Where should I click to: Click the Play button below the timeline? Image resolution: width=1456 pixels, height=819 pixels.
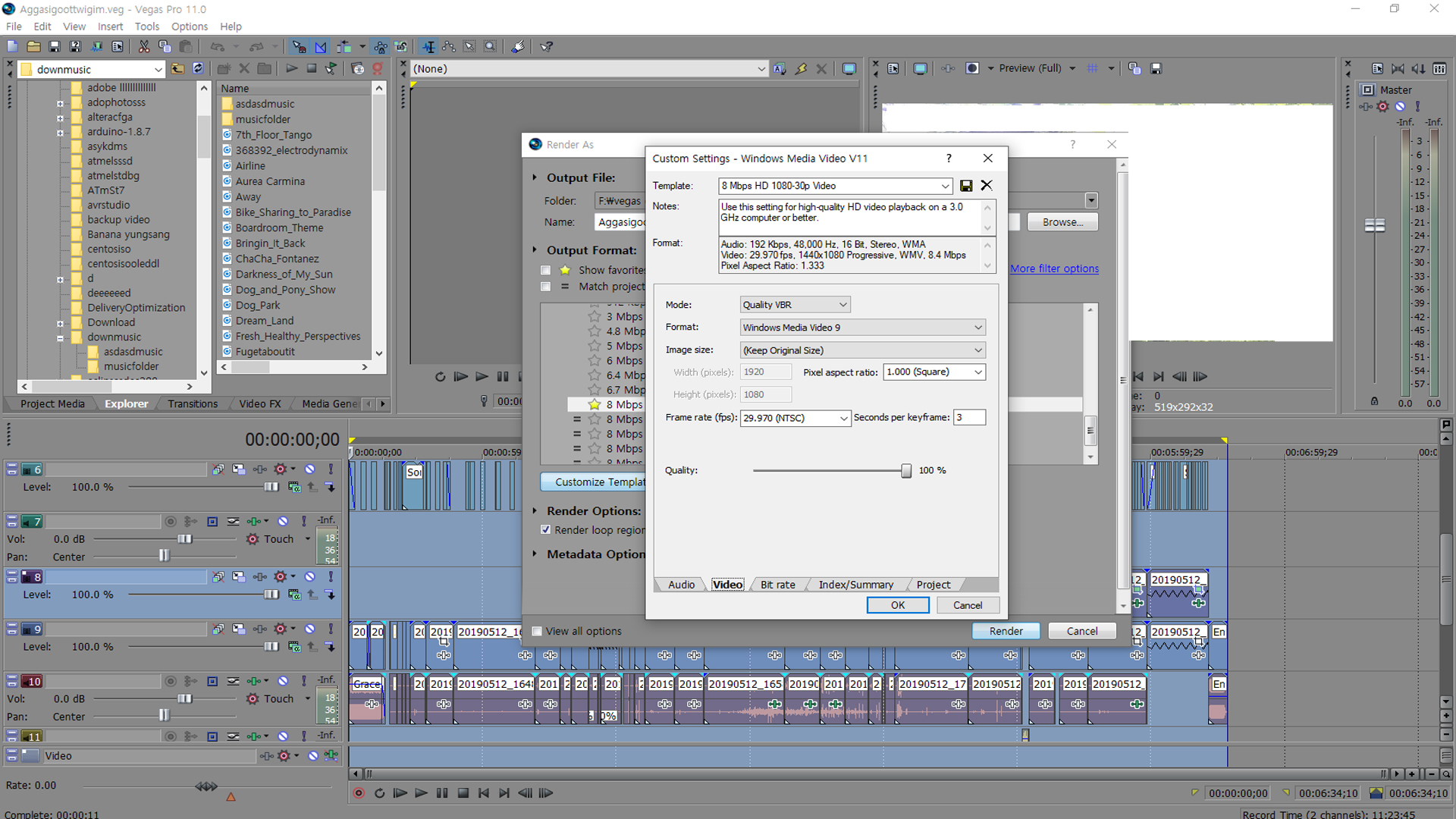tap(421, 793)
